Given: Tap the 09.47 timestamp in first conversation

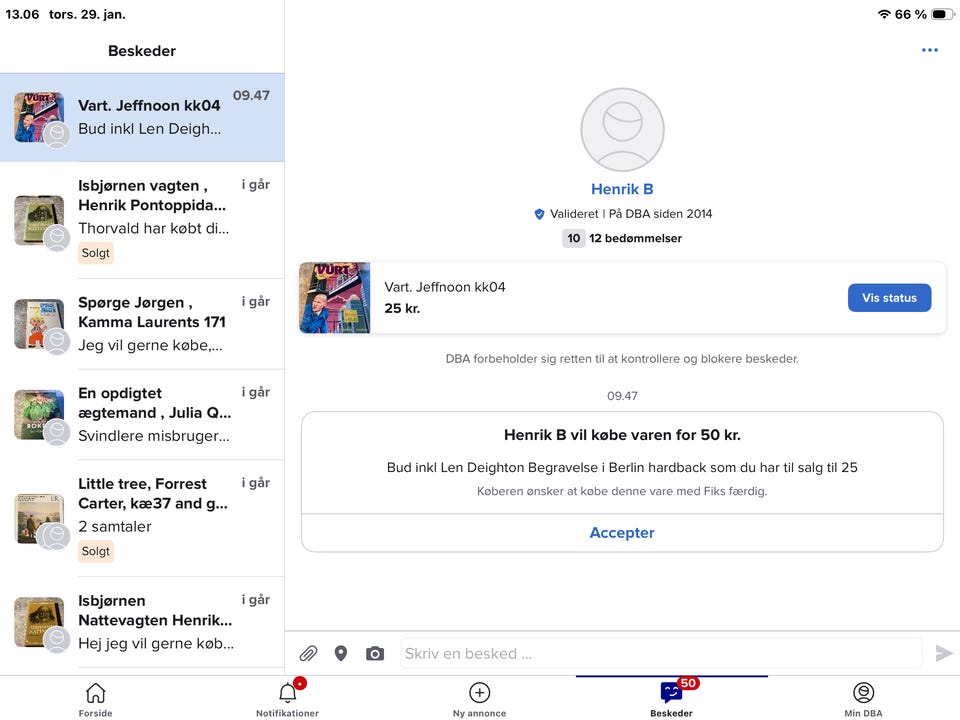Looking at the screenshot, I should 251,96.
